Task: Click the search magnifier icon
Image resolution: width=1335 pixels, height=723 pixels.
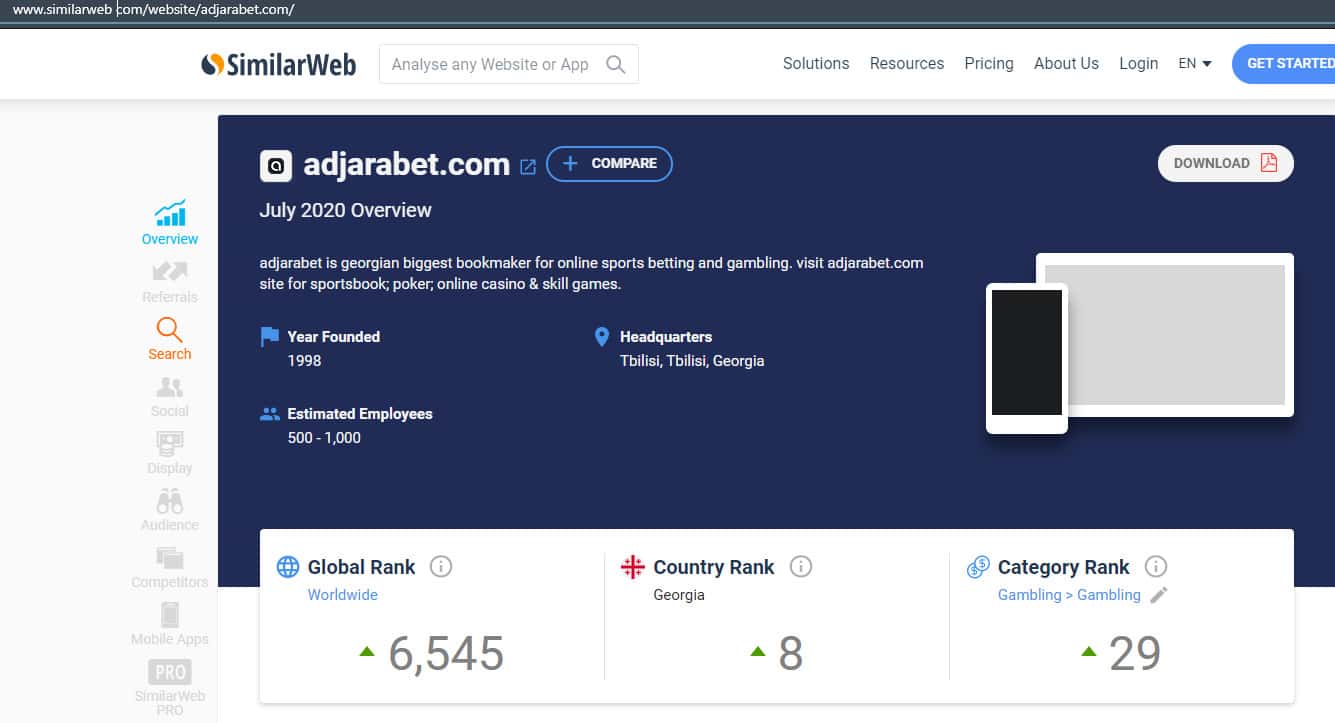Action: click(616, 65)
